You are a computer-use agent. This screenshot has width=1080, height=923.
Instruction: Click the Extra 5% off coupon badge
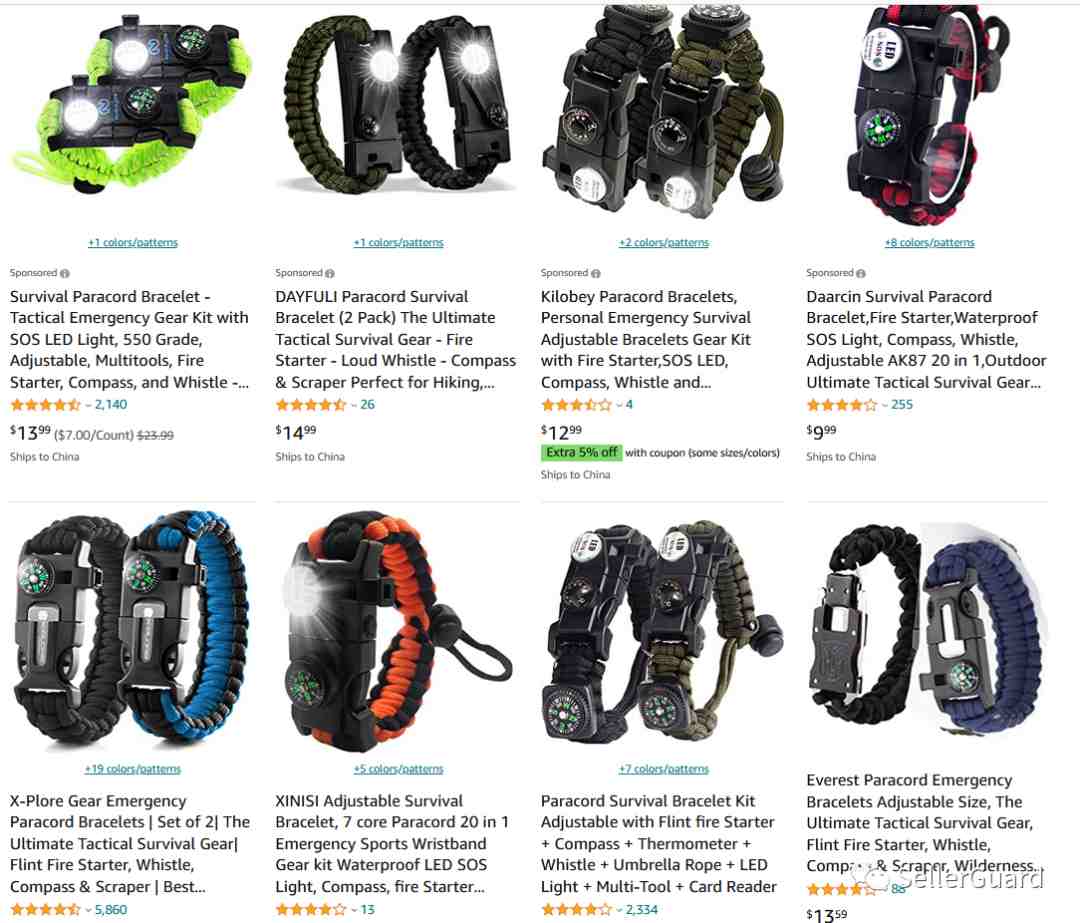(x=581, y=453)
